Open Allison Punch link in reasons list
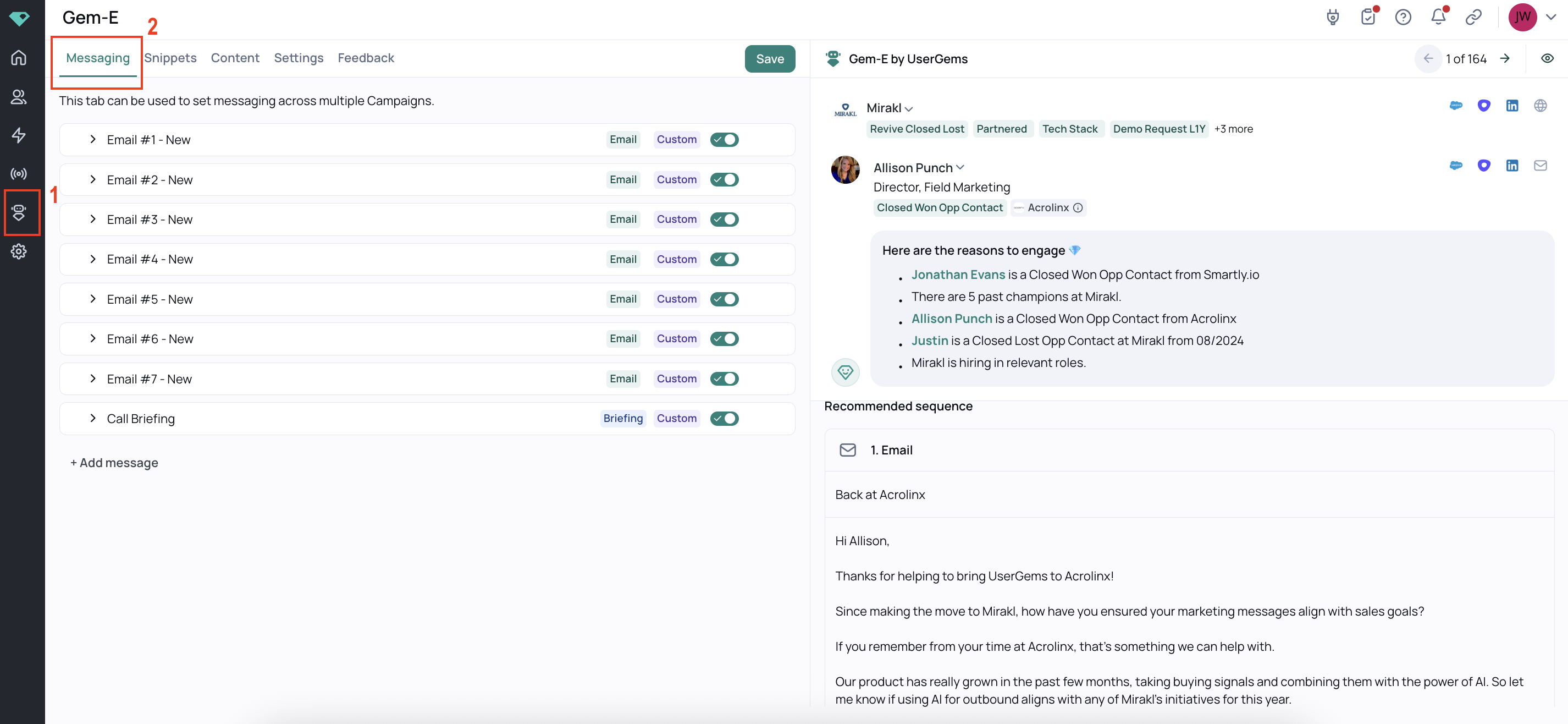The width and height of the screenshot is (1568, 724). pyautogui.click(x=951, y=319)
